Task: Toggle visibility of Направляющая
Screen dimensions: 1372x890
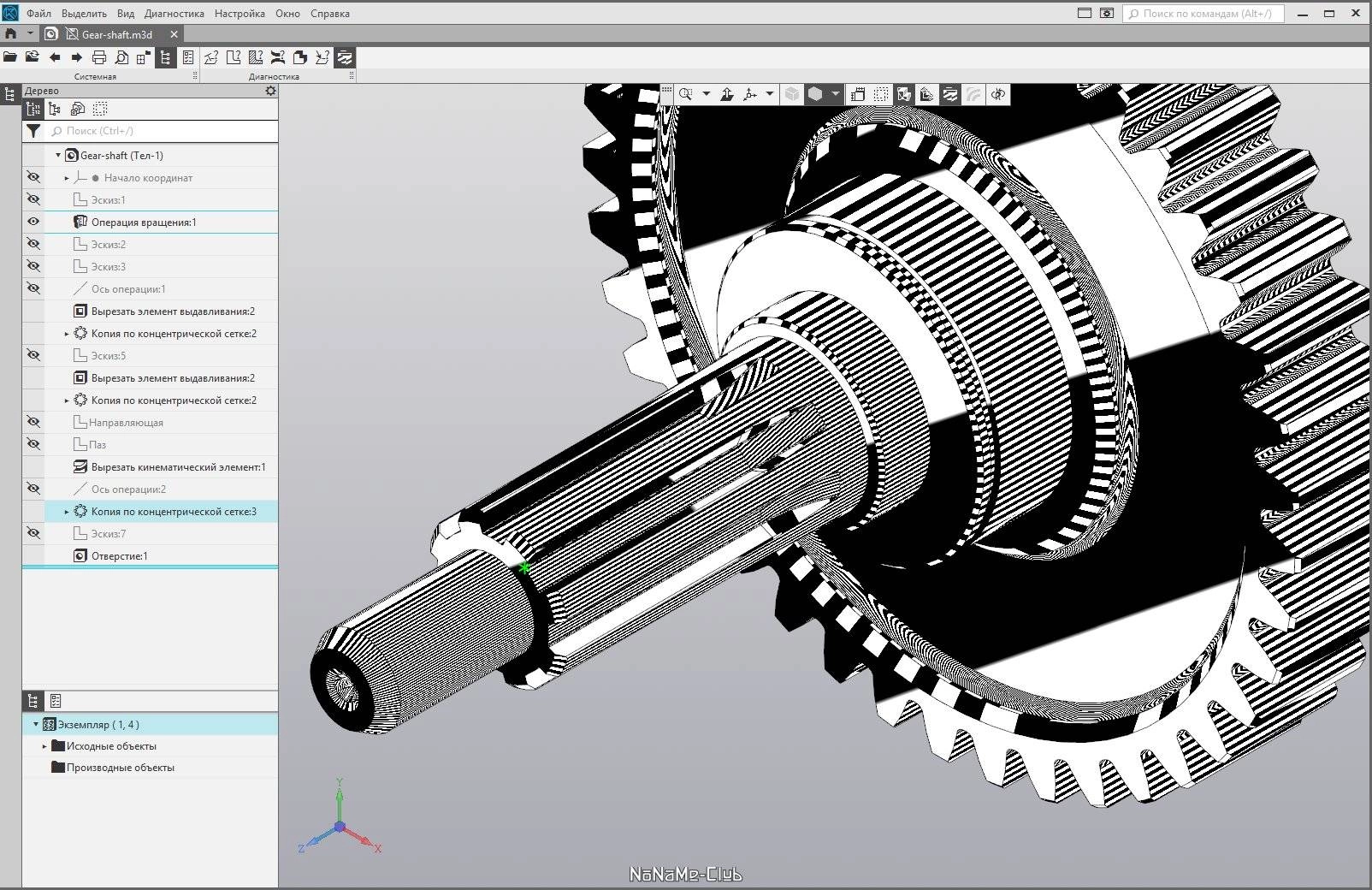Action: [x=33, y=422]
